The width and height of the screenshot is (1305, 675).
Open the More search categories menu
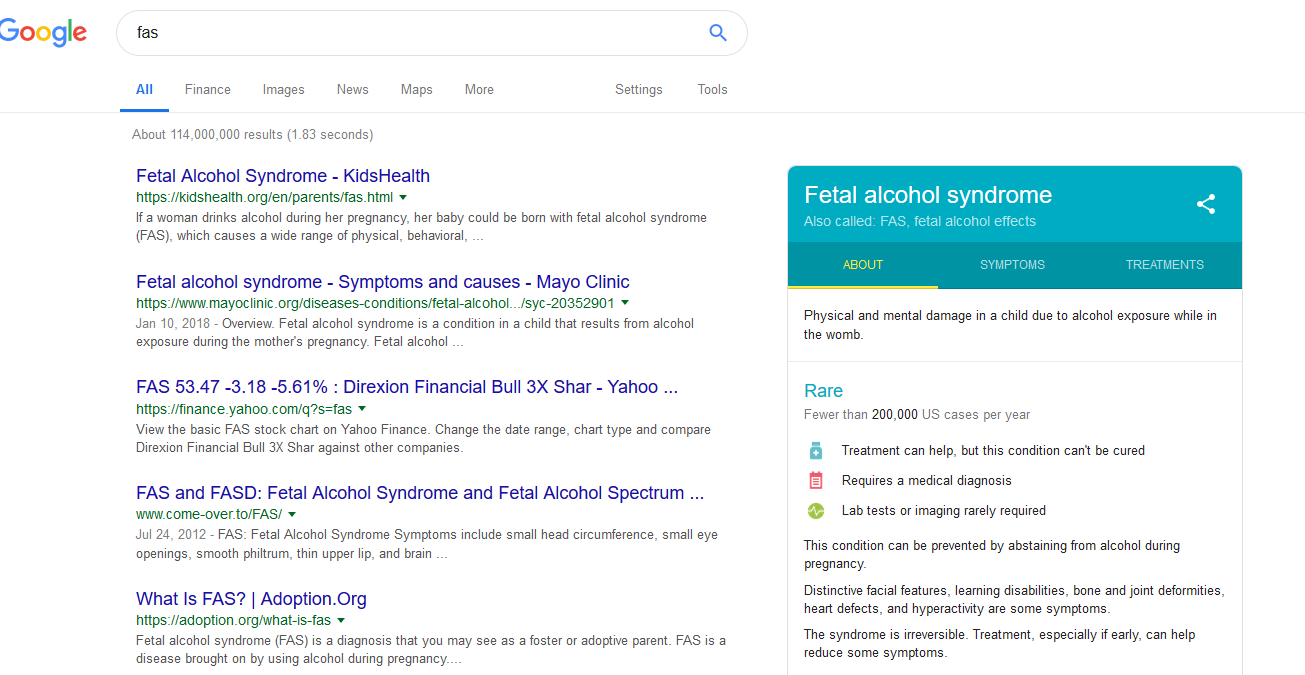pyautogui.click(x=479, y=89)
